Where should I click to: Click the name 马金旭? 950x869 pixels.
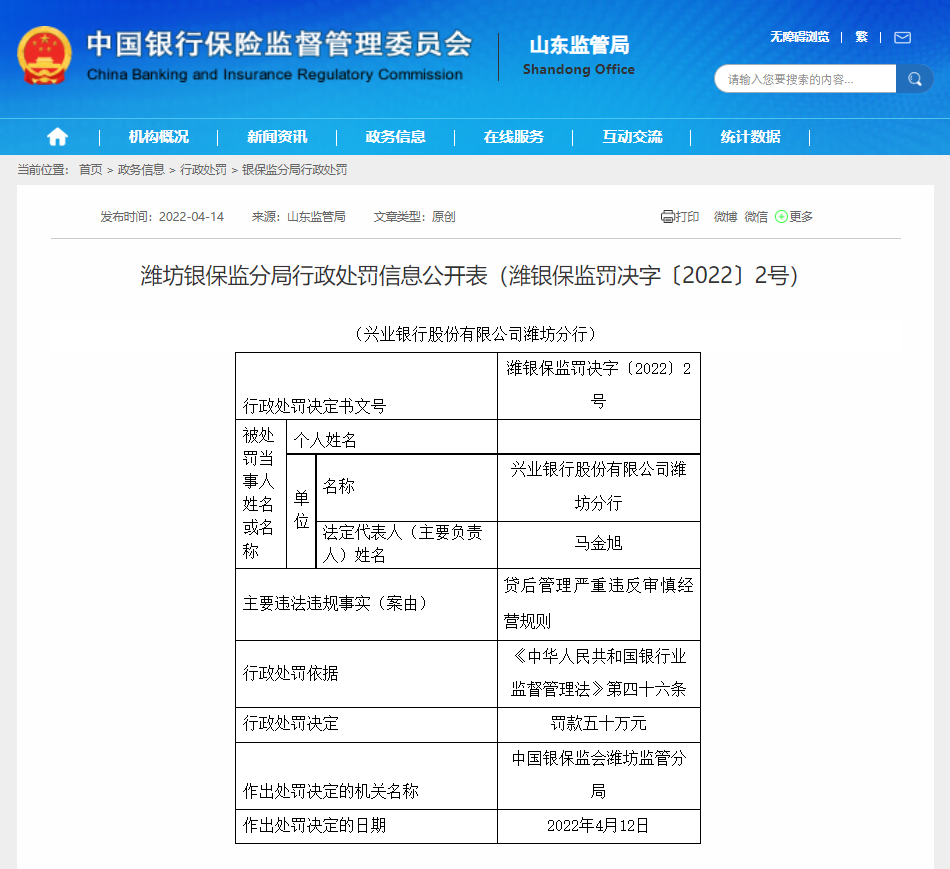(x=599, y=543)
